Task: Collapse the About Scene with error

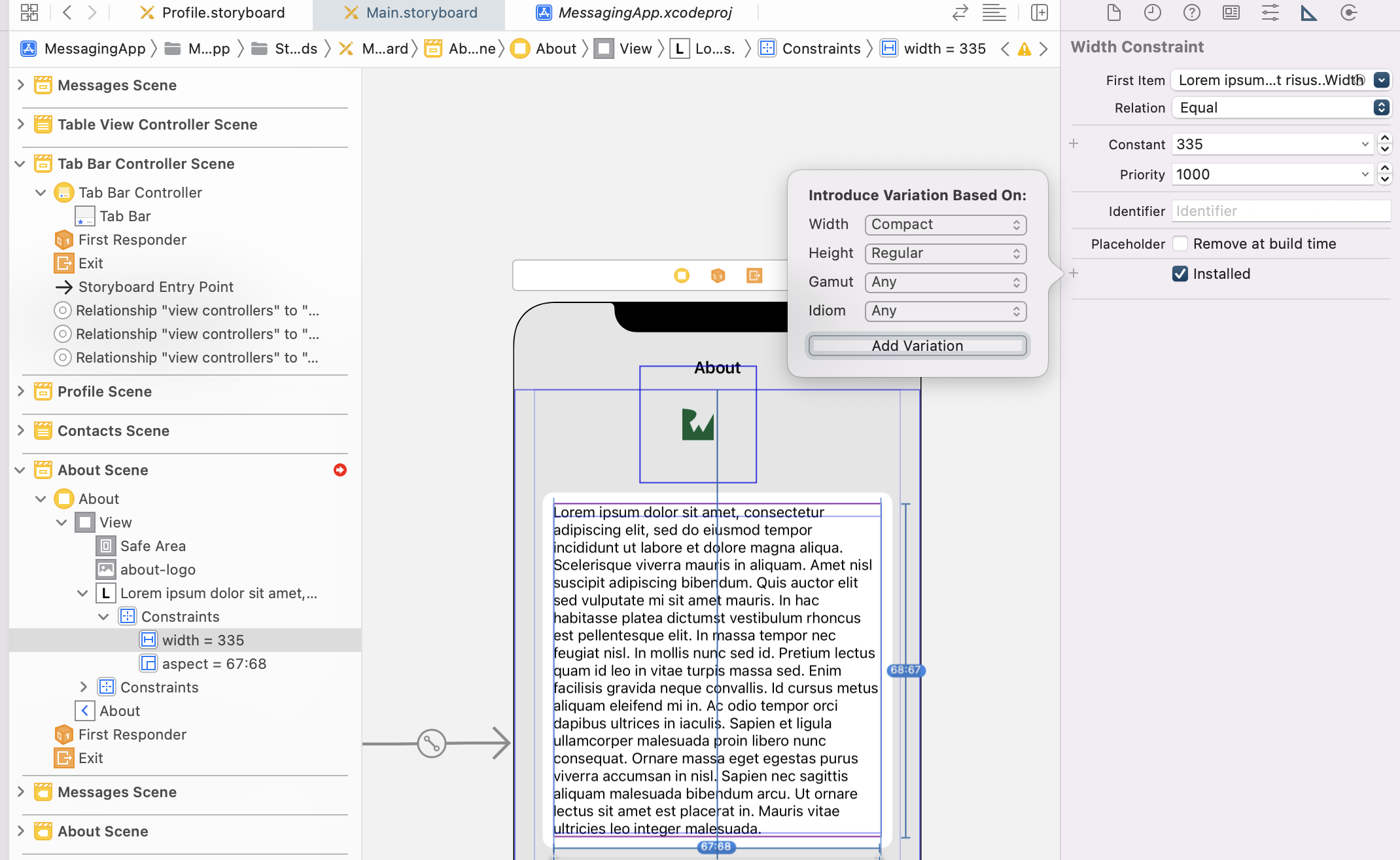Action: point(20,470)
